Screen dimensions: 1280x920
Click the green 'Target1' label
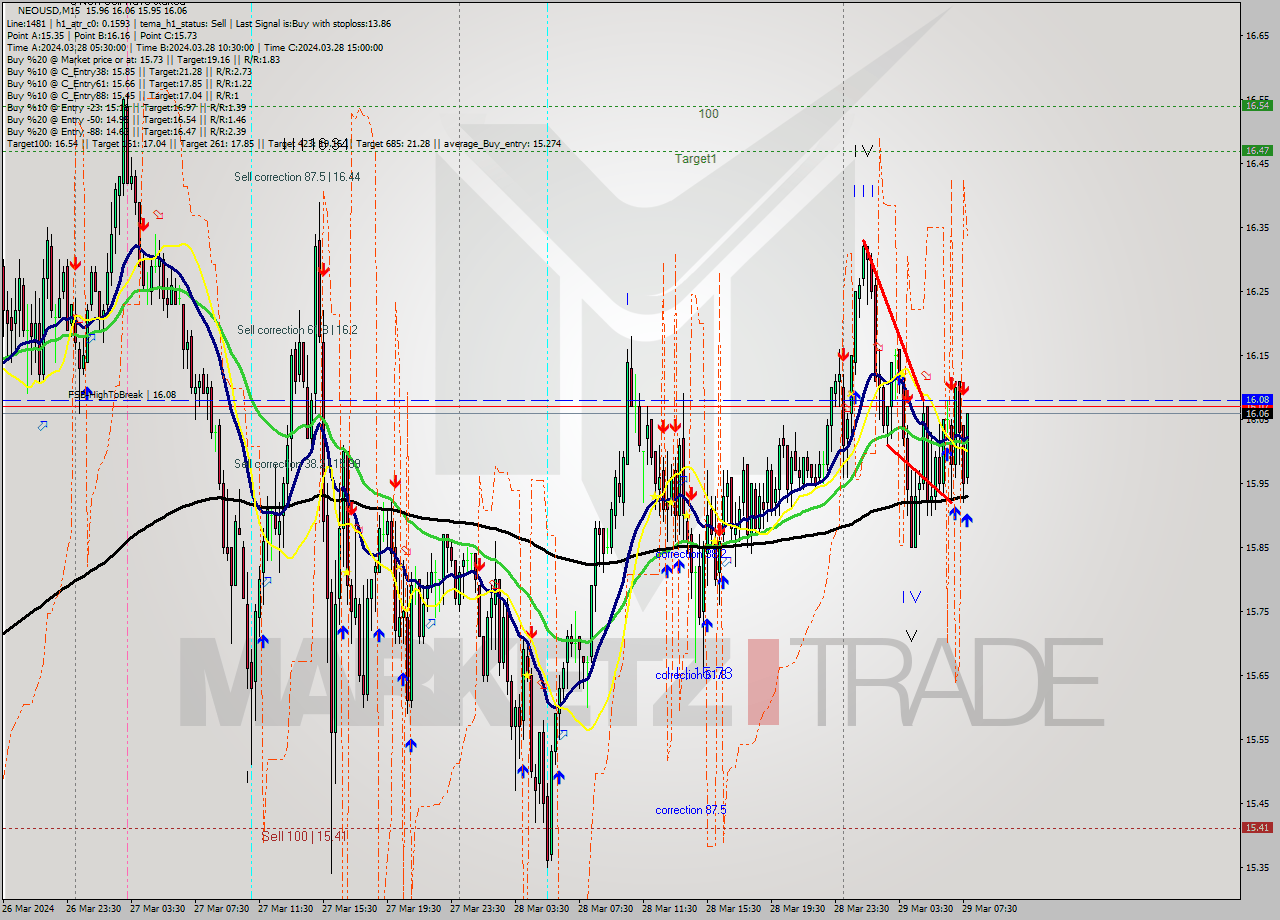(695, 158)
